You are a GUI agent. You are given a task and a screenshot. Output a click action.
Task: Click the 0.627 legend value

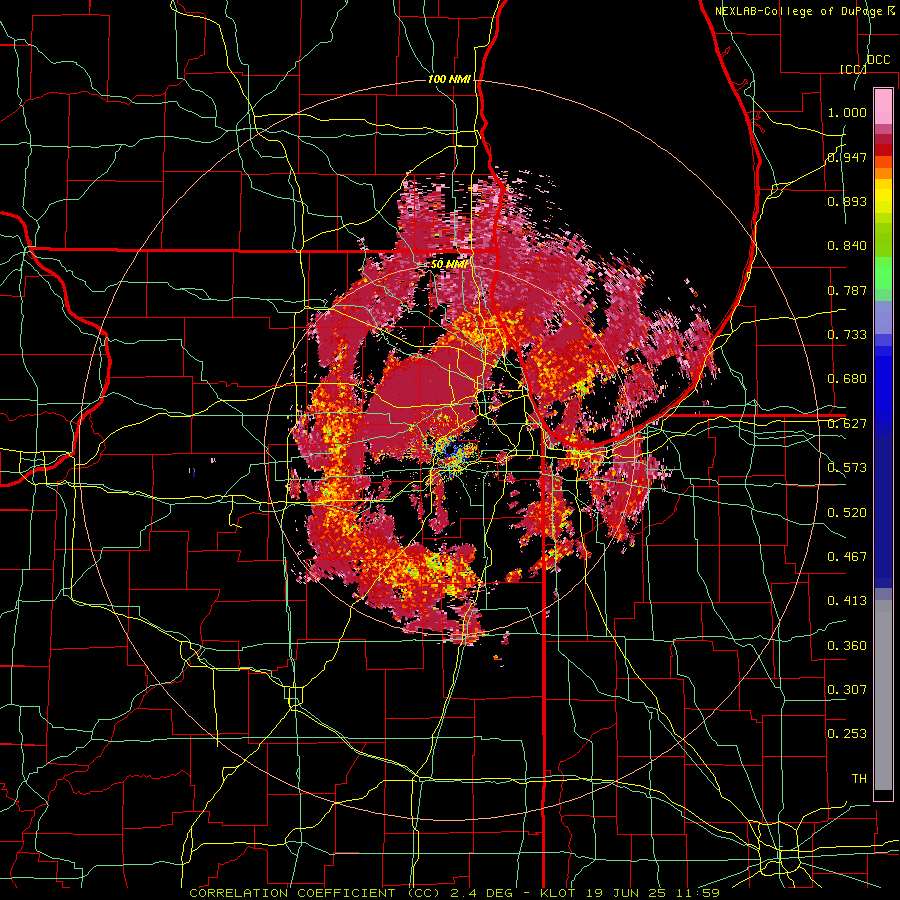click(847, 424)
